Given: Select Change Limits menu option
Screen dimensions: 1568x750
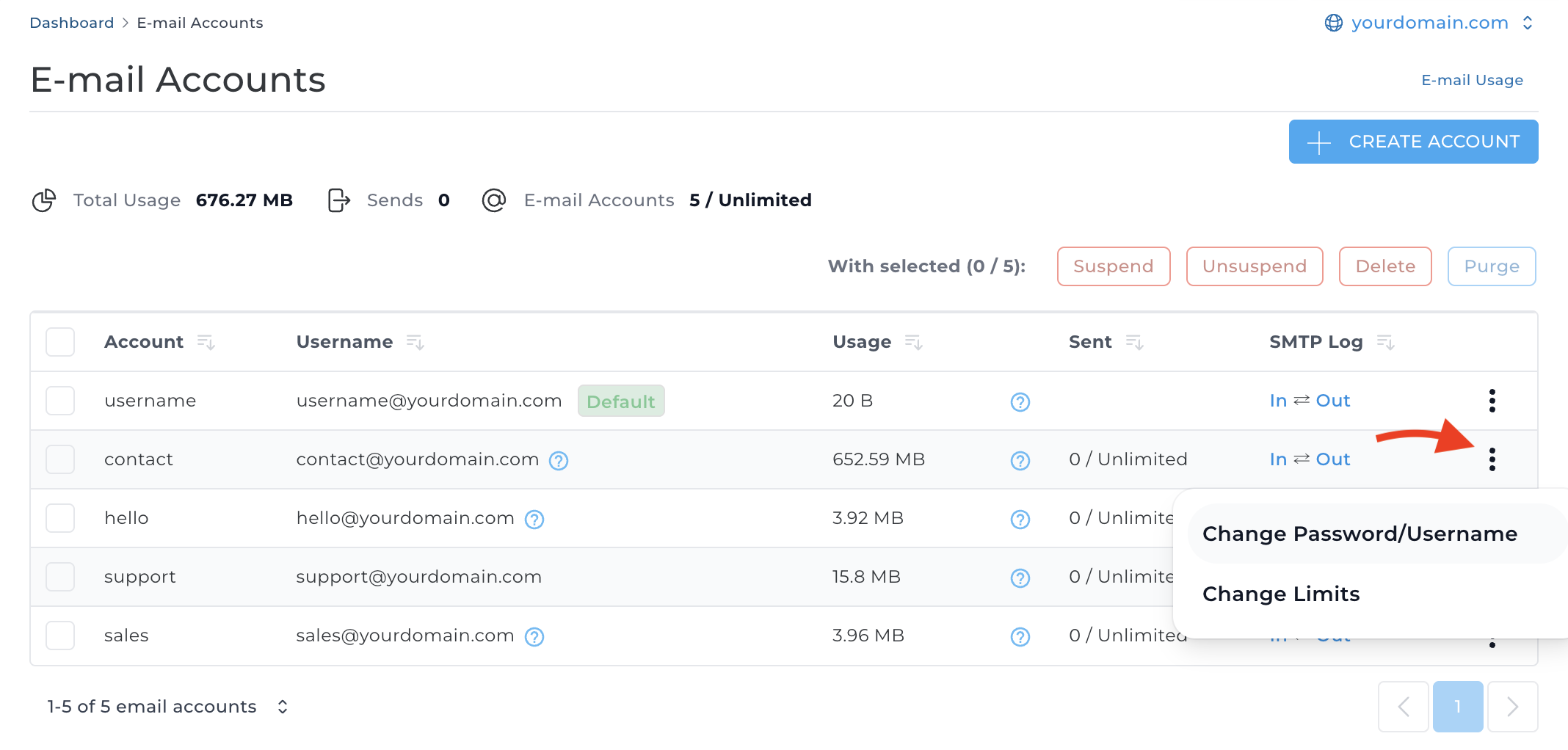Looking at the screenshot, I should (1281, 594).
